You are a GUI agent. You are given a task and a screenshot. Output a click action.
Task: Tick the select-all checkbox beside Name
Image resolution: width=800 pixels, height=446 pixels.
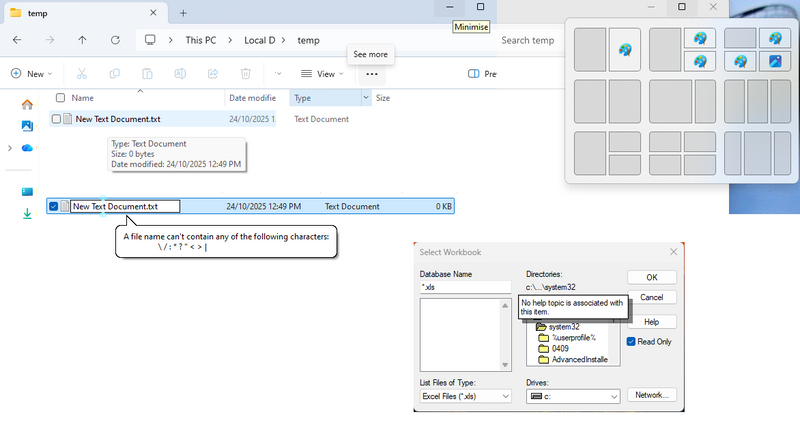point(60,98)
